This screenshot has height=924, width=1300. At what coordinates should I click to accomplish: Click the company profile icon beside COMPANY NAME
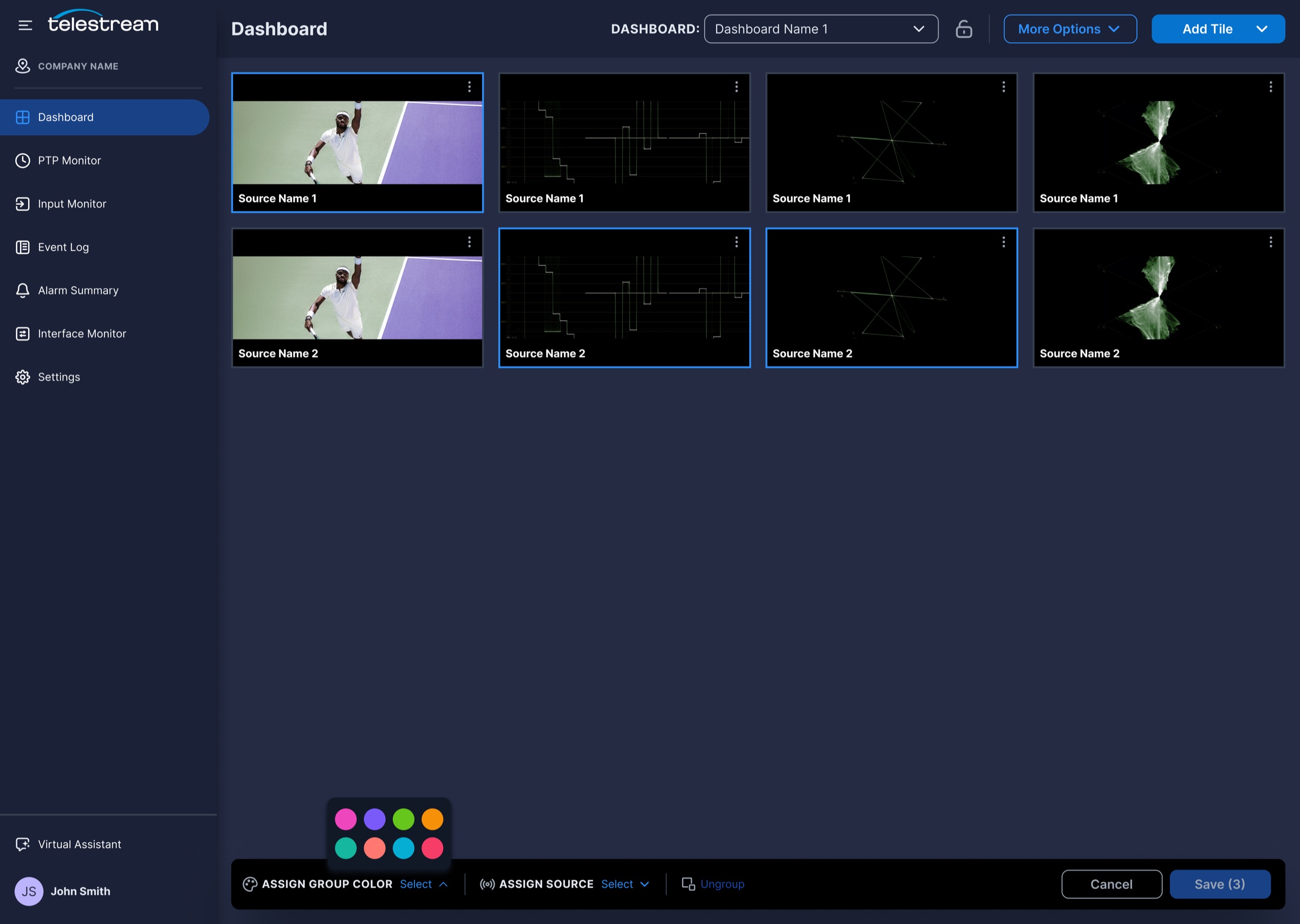22,66
